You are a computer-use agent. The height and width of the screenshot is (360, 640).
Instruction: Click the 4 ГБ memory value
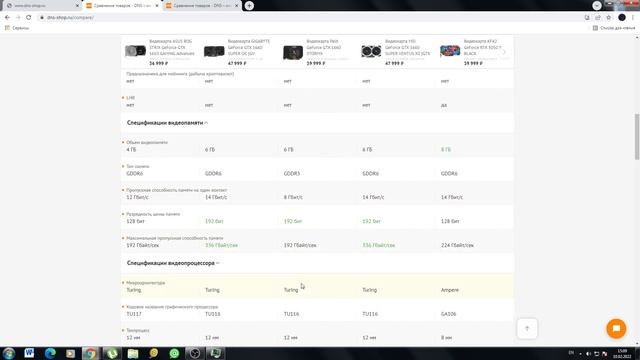click(x=131, y=150)
